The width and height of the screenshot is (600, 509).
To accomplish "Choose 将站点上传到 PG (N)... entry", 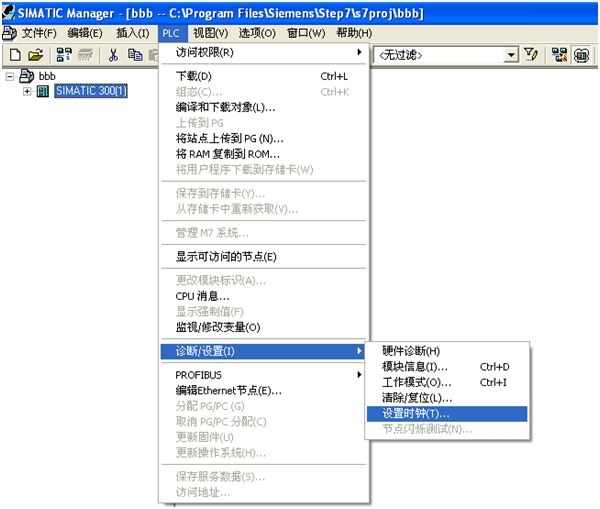I will point(264,139).
